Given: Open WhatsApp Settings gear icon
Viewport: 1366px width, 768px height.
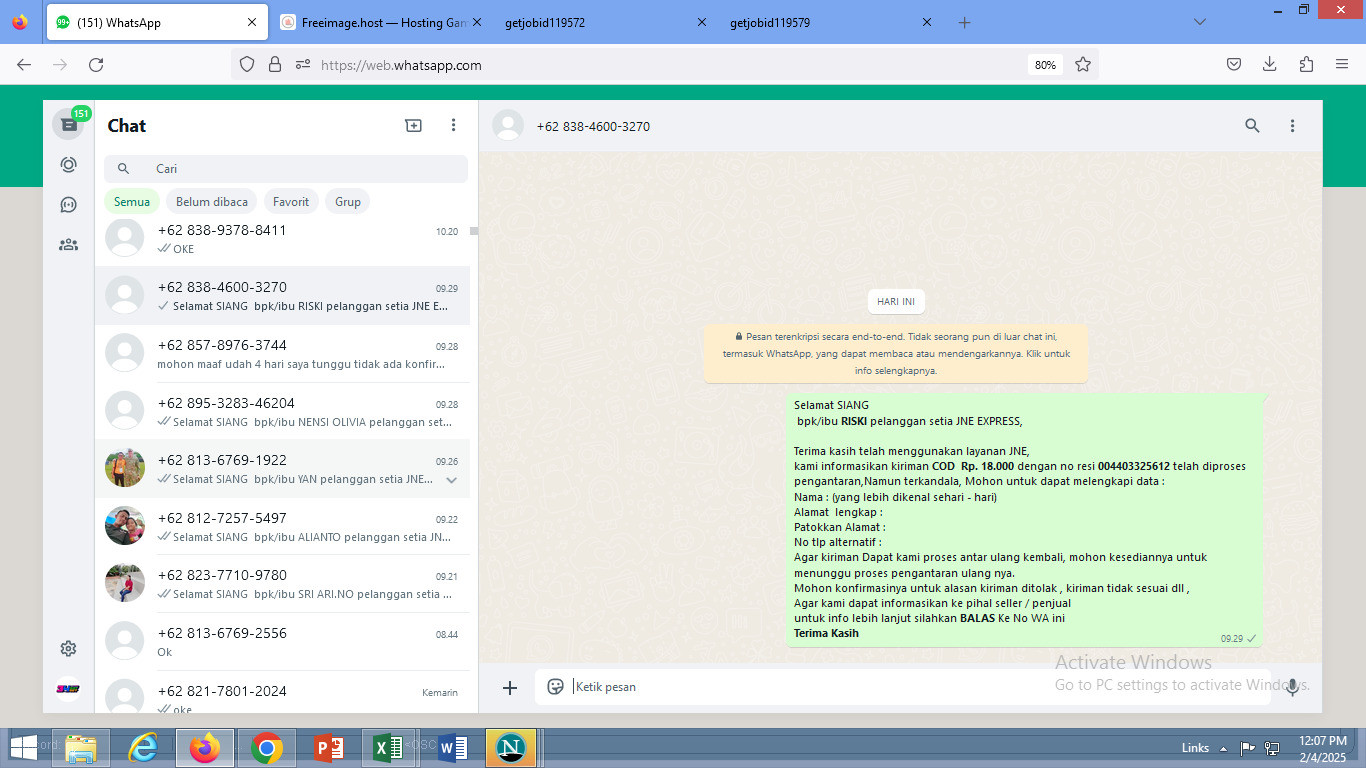Looking at the screenshot, I should pyautogui.click(x=68, y=648).
